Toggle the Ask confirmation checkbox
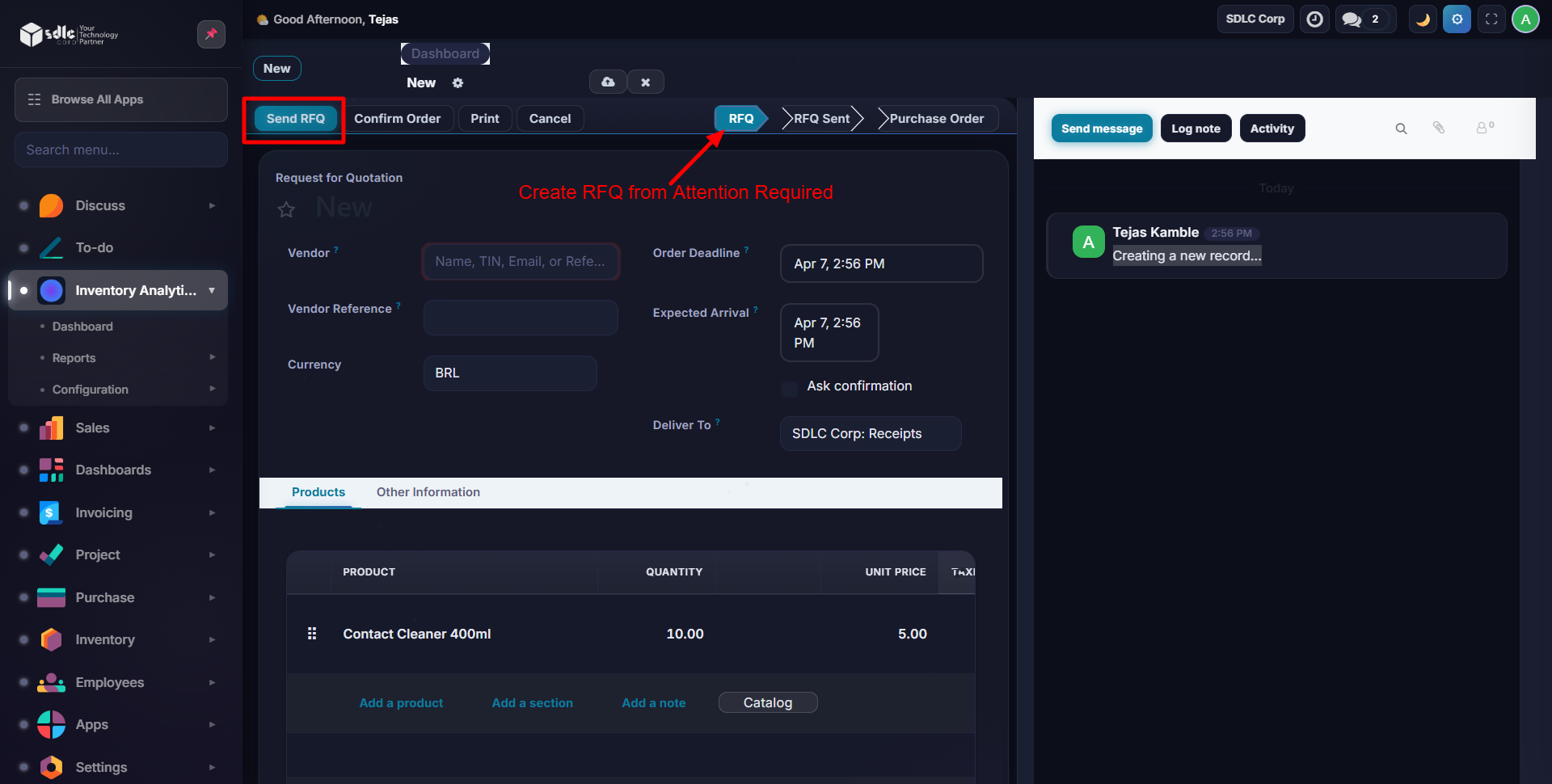 click(789, 389)
